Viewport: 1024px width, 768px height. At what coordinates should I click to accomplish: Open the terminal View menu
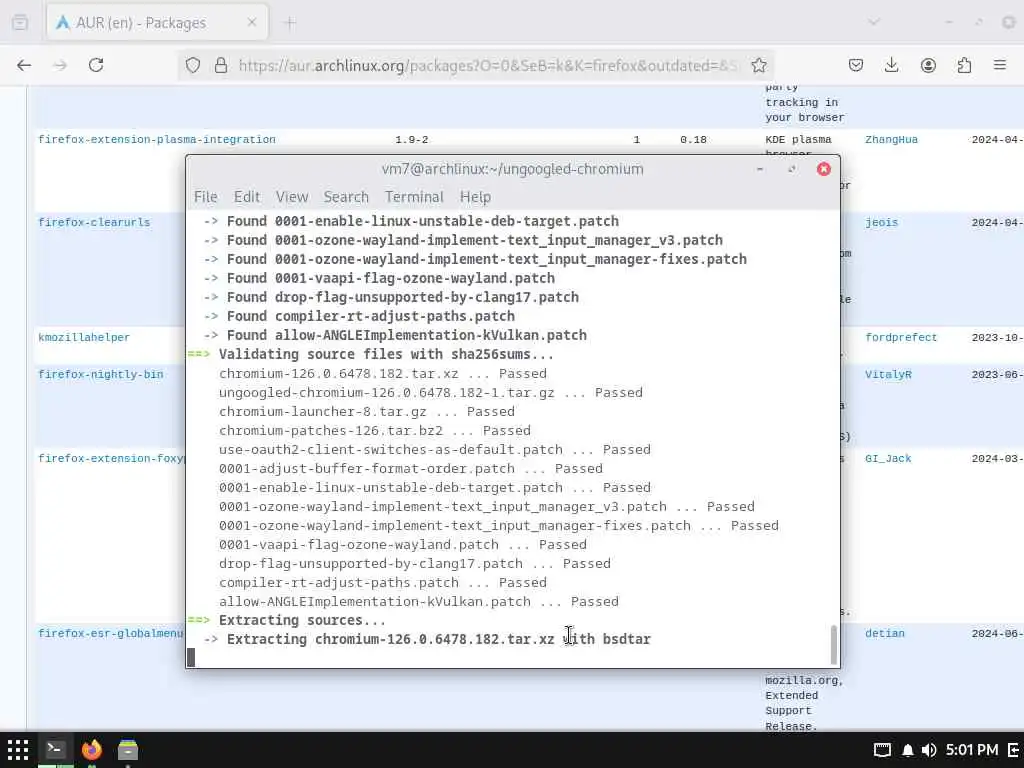pyautogui.click(x=291, y=197)
